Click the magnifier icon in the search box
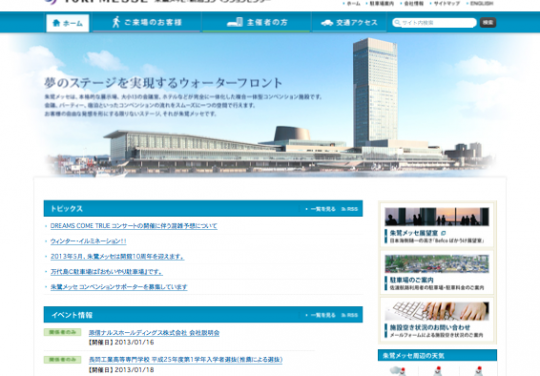 coord(397,23)
